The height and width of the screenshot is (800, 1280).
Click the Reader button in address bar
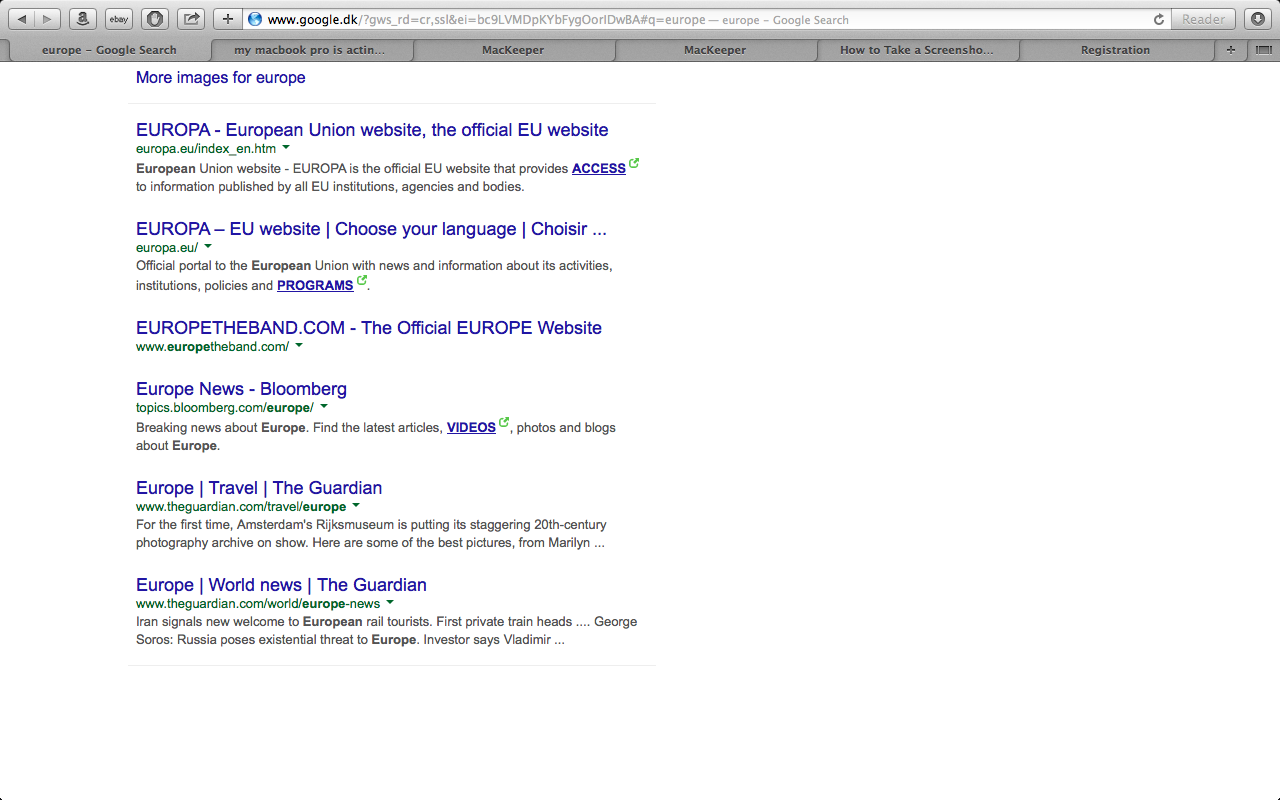click(1203, 19)
